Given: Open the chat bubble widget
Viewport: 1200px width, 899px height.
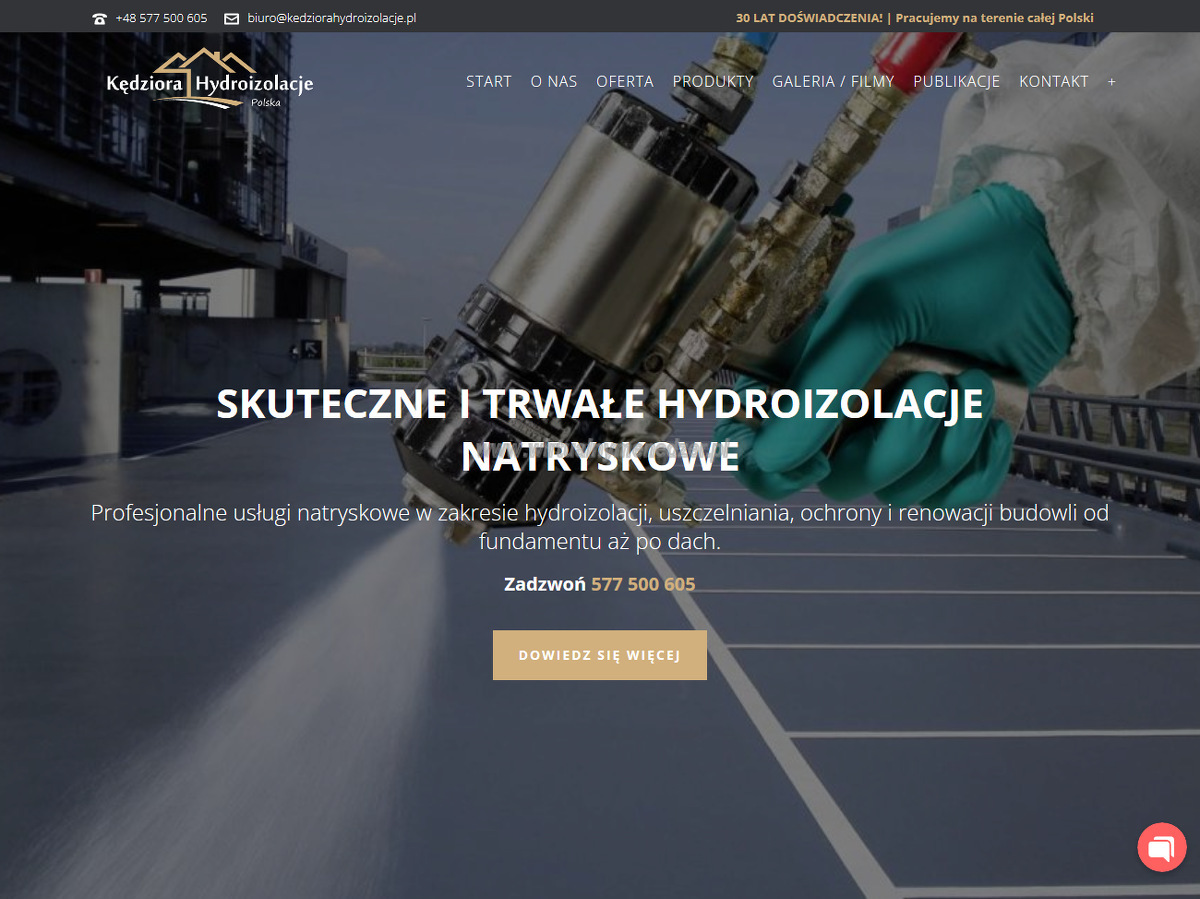Looking at the screenshot, I should (1162, 848).
